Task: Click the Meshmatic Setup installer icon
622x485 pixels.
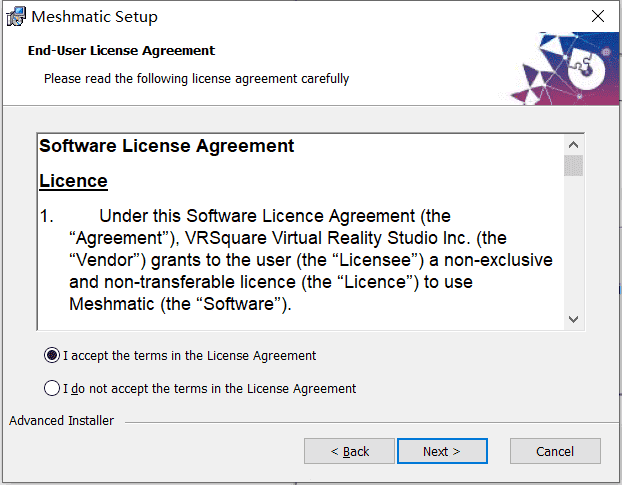Action: click(16, 16)
